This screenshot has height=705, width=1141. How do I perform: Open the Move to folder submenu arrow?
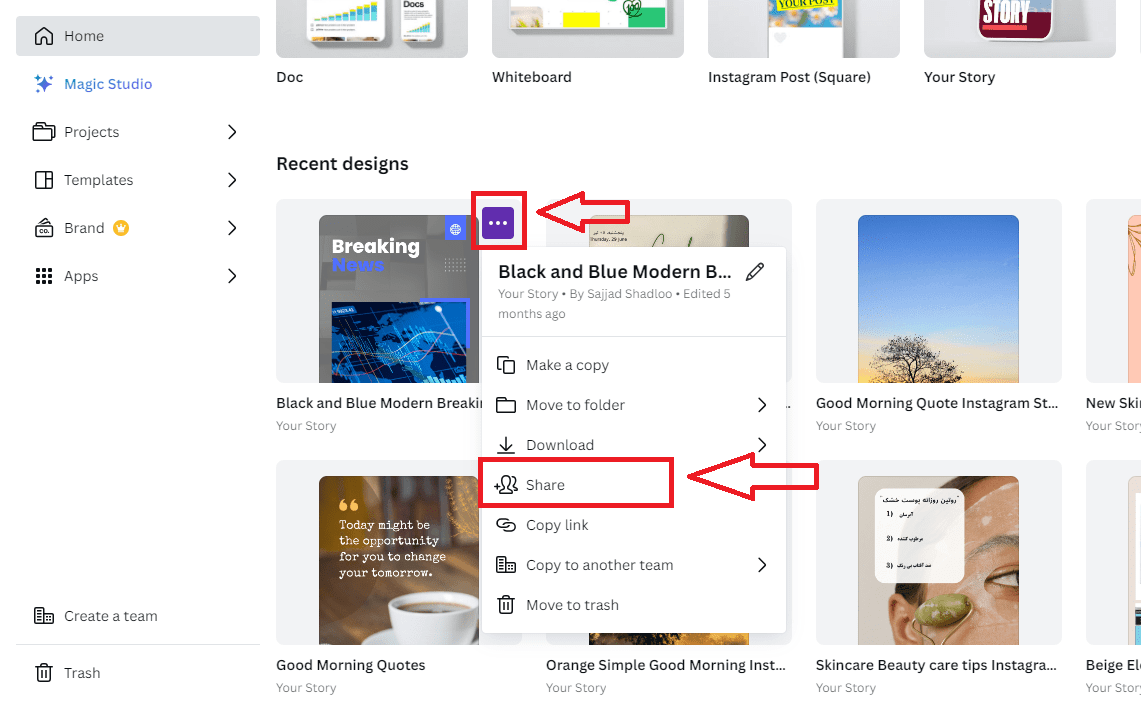[762, 405]
